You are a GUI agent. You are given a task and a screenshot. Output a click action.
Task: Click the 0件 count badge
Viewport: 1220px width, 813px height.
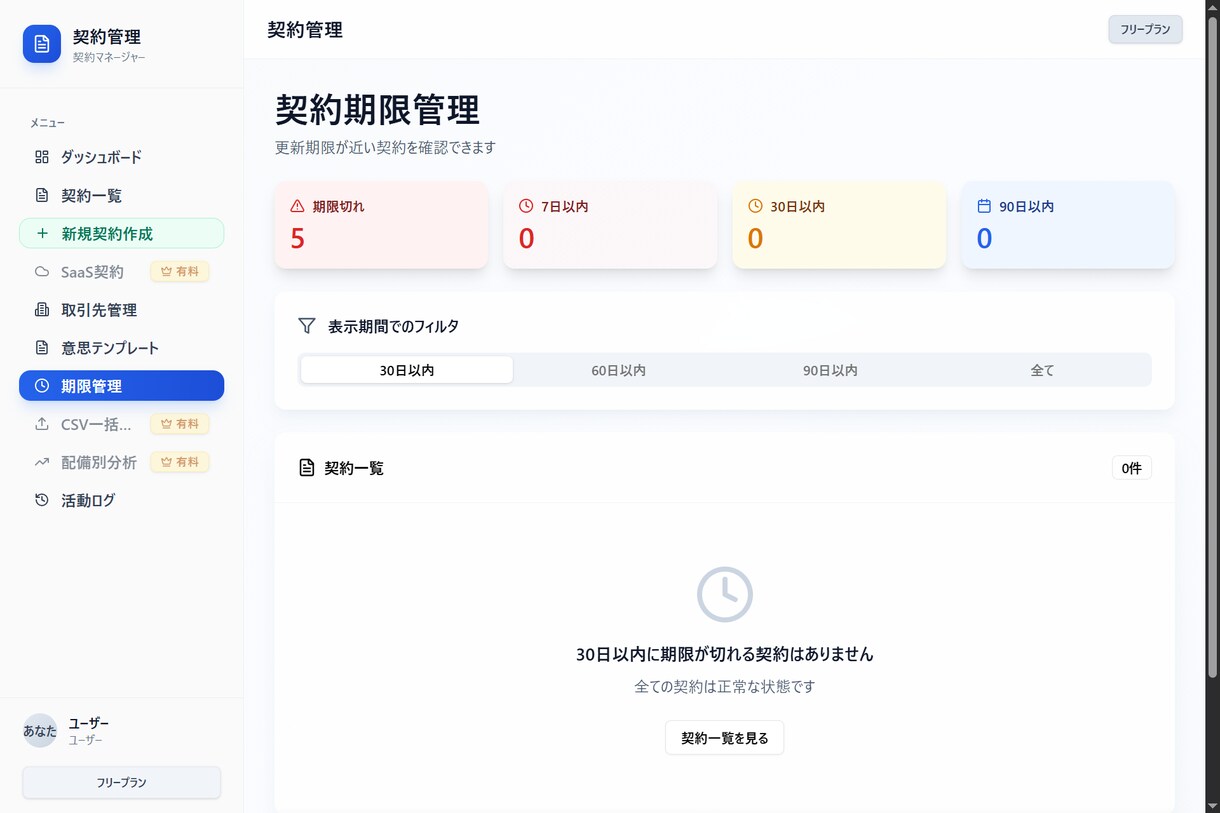pyautogui.click(x=1132, y=468)
